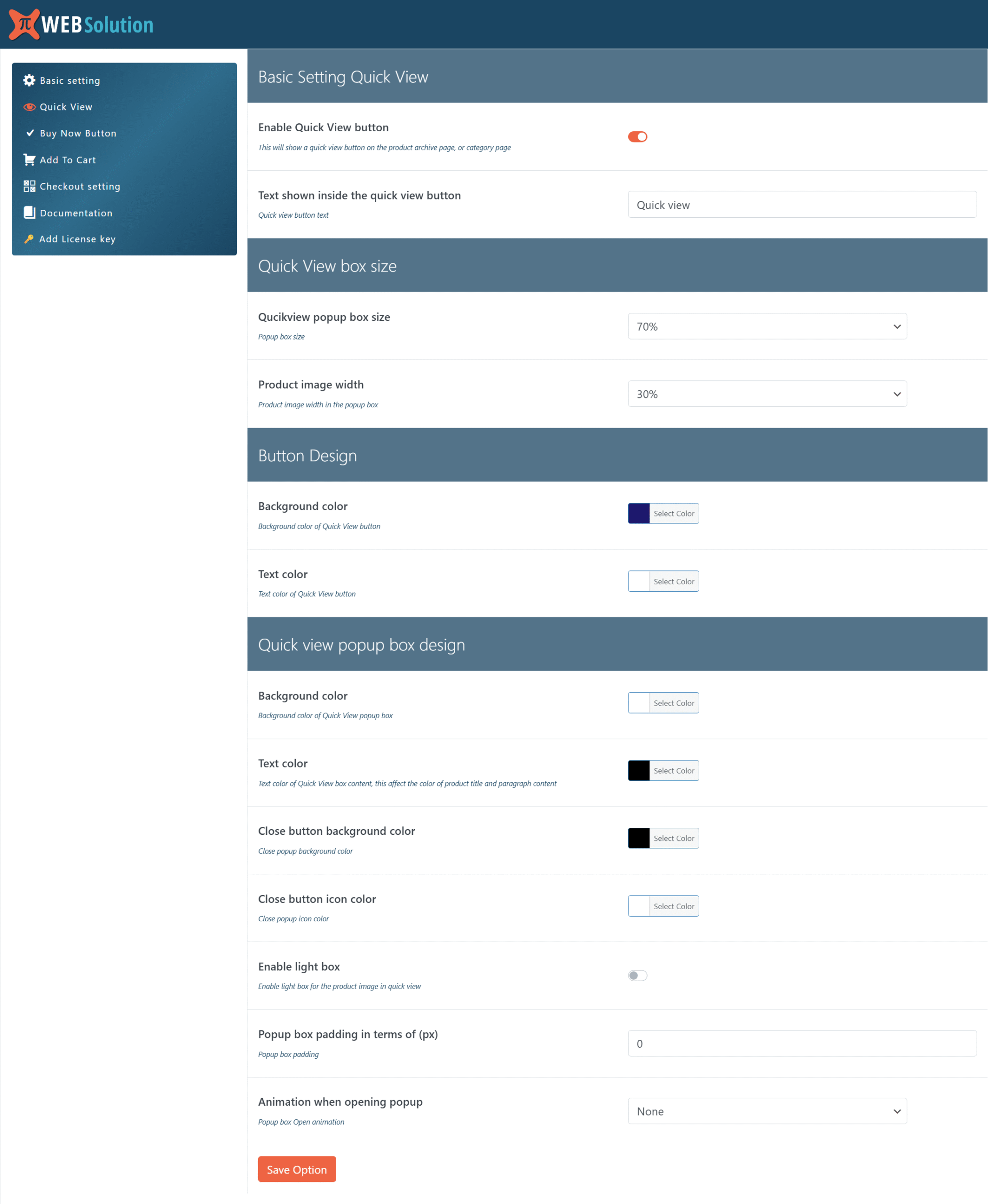Viewport: 988px width, 1204px height.
Task: Focus the quick view button text field
Action: [801, 205]
